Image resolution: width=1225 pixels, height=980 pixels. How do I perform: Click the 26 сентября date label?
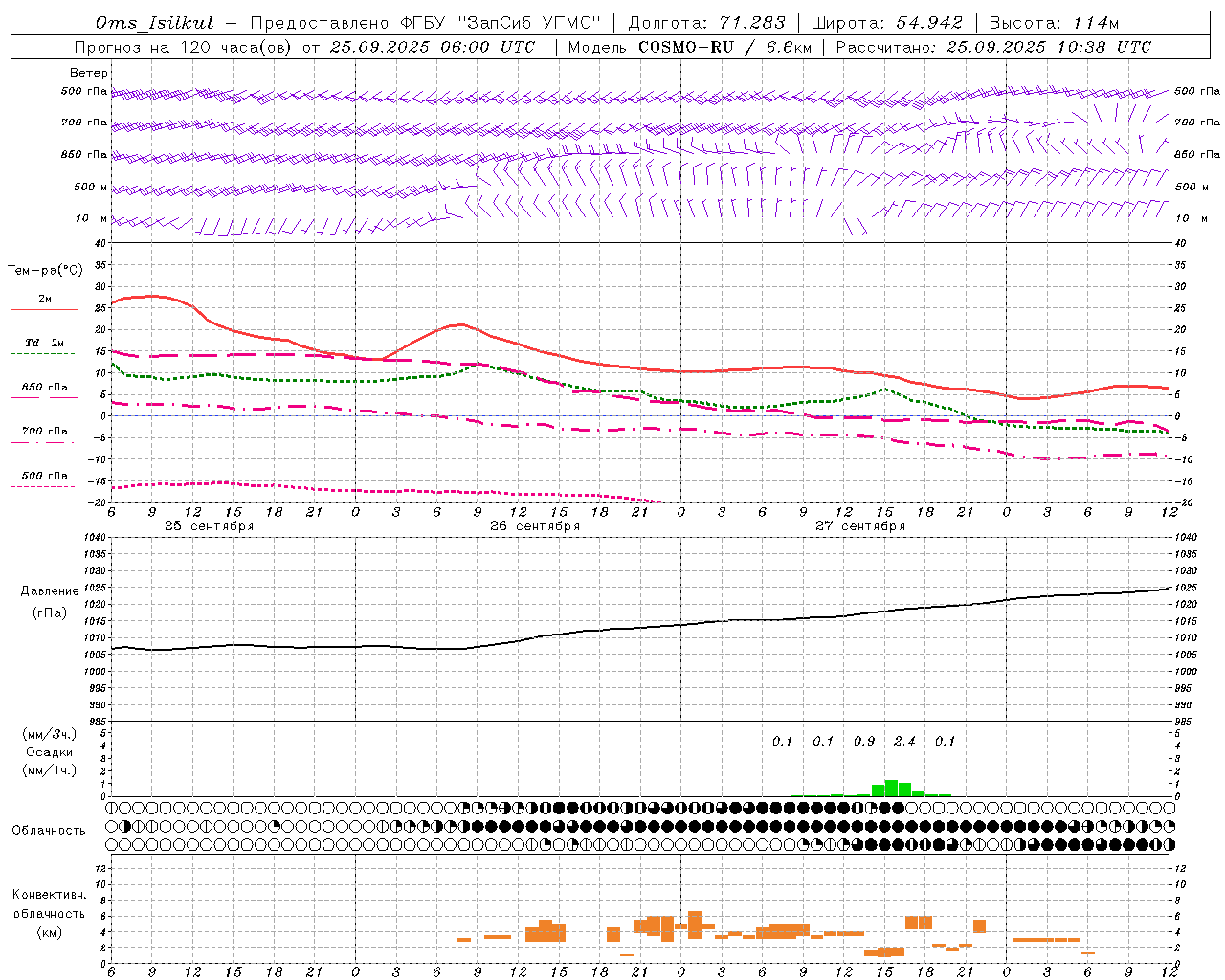pyautogui.click(x=535, y=526)
